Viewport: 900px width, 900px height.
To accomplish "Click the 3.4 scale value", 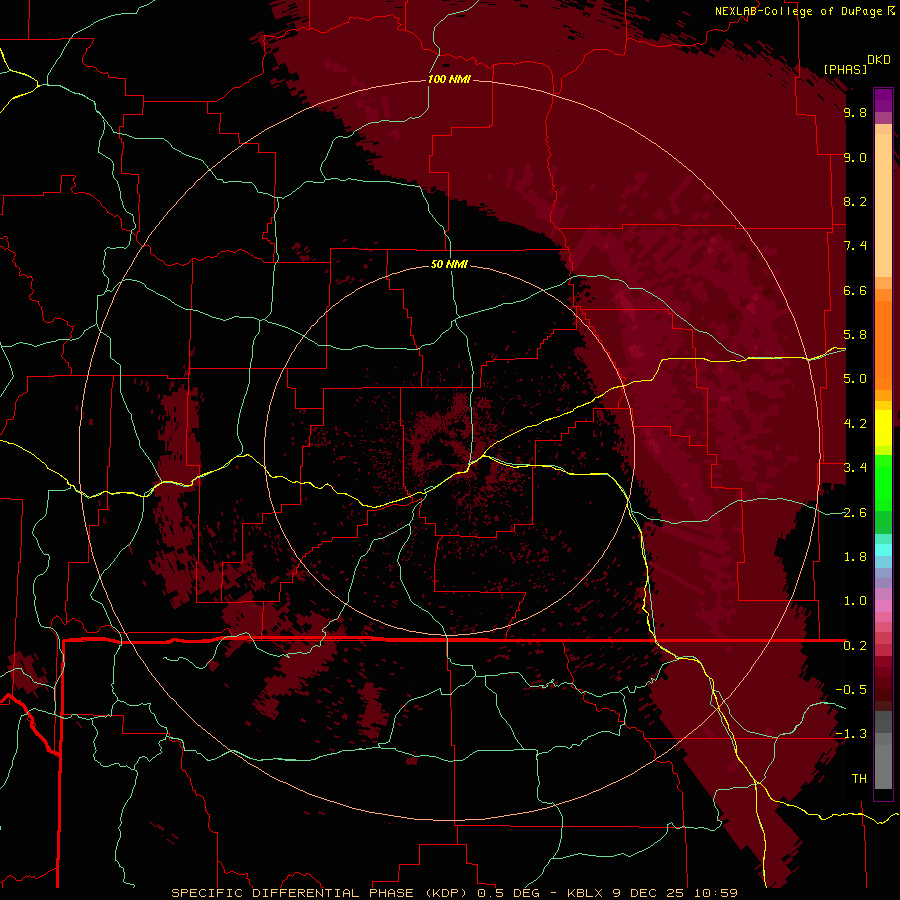I will tap(855, 468).
